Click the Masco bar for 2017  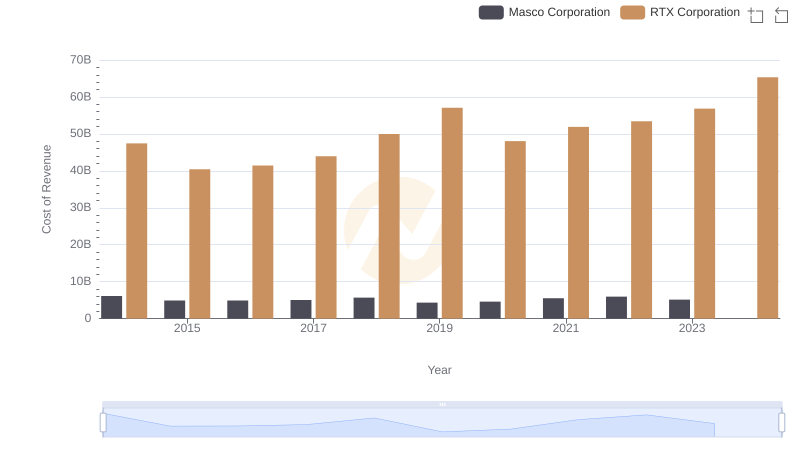(x=301, y=309)
